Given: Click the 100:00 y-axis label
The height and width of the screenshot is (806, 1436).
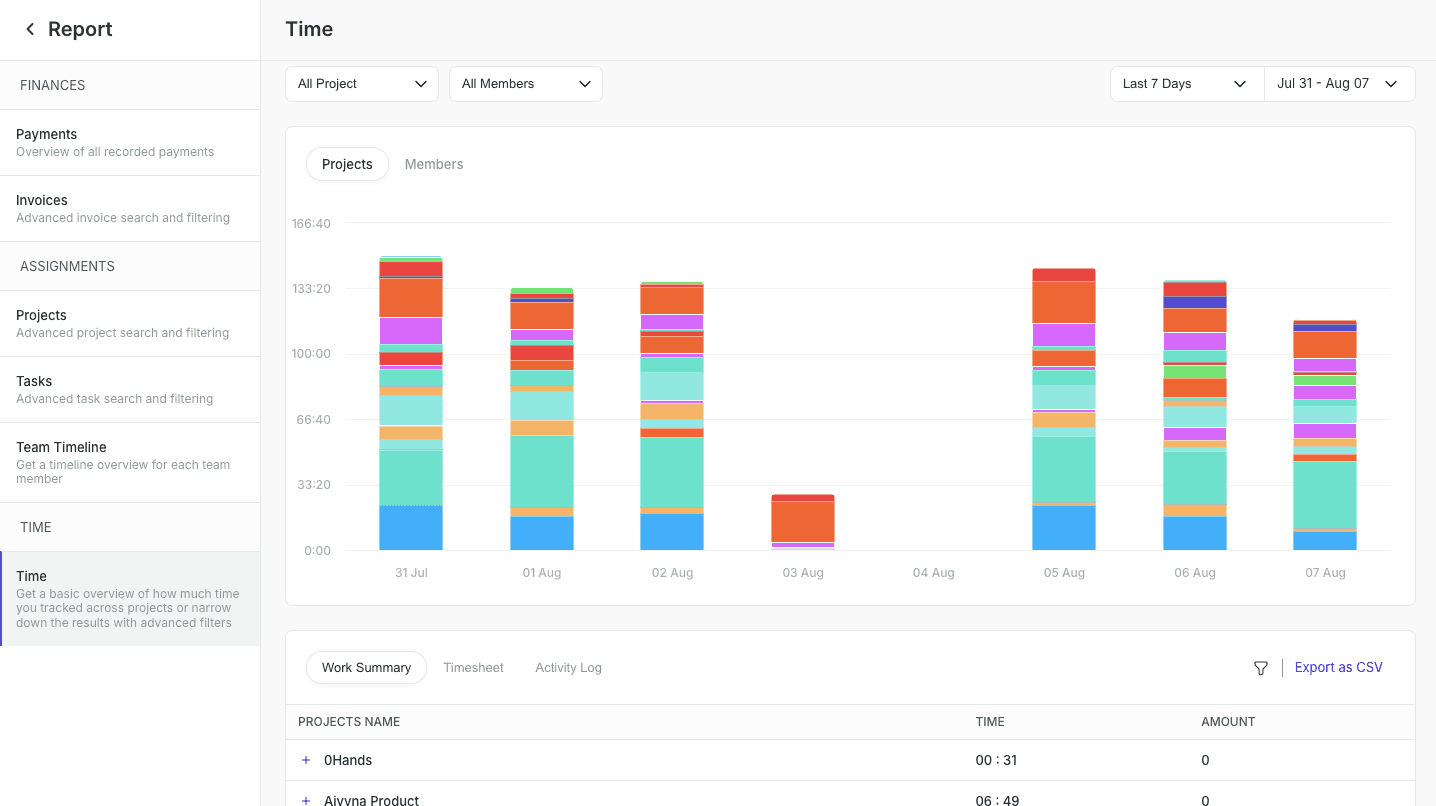Looking at the screenshot, I should tap(311, 354).
